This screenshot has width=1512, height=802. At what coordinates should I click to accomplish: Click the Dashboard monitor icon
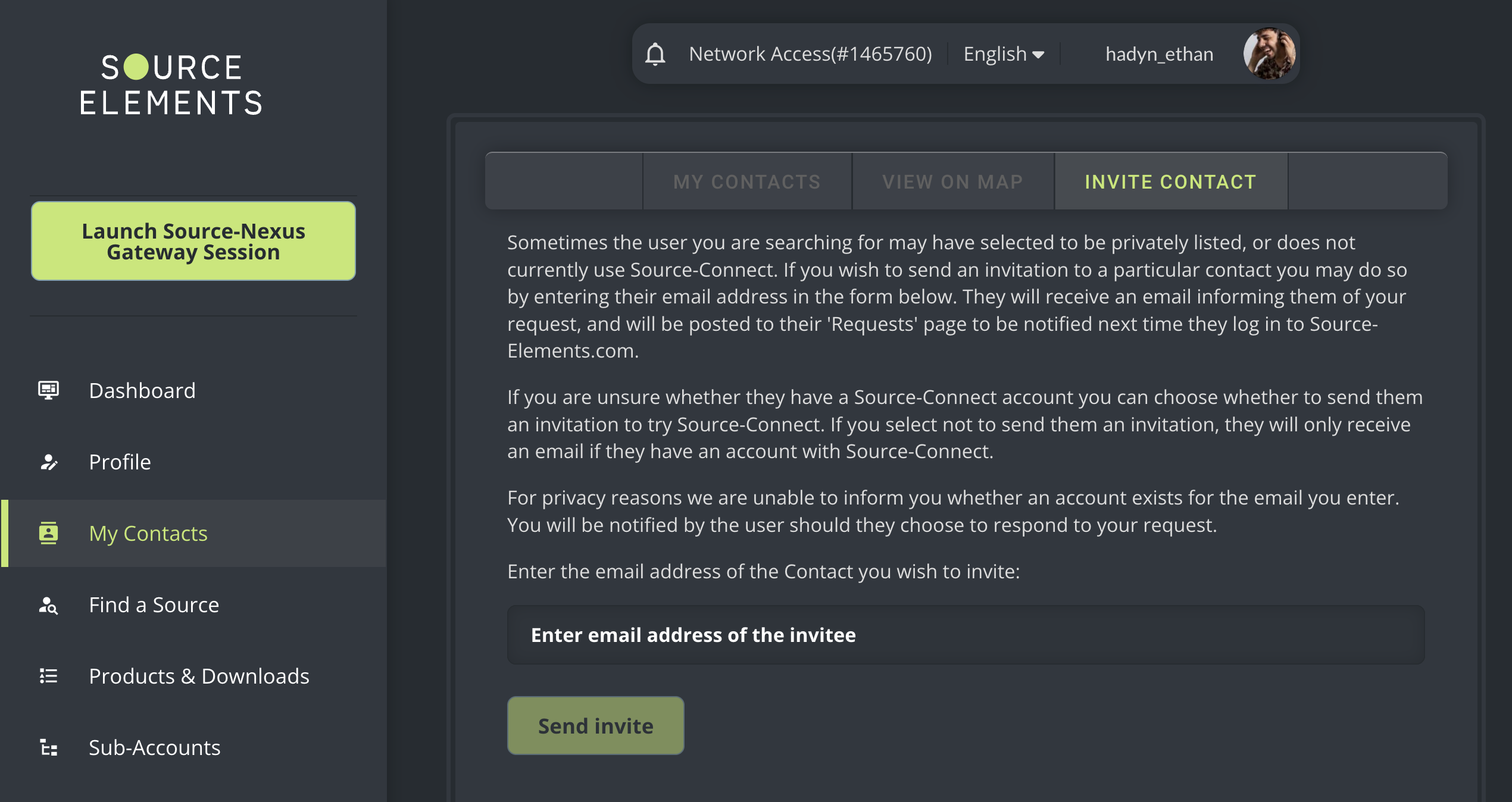pos(48,390)
